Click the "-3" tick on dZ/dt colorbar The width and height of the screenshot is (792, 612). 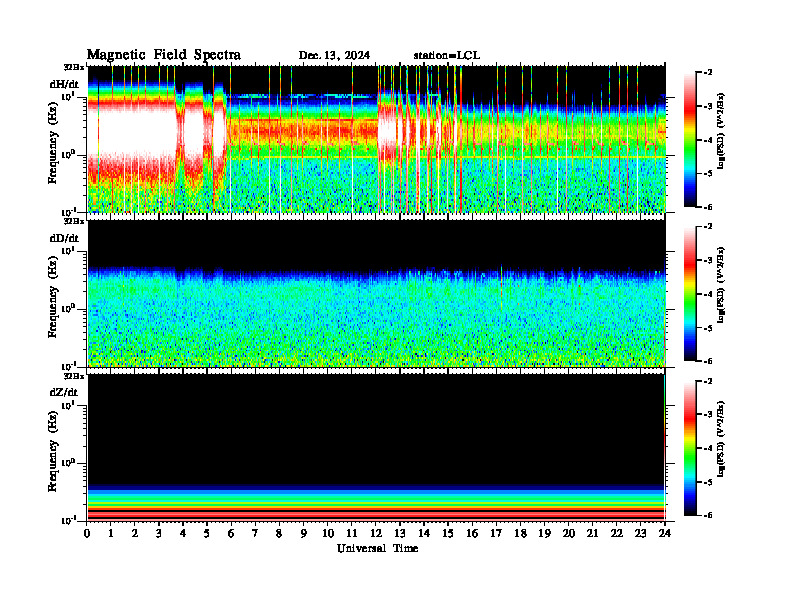coord(708,415)
